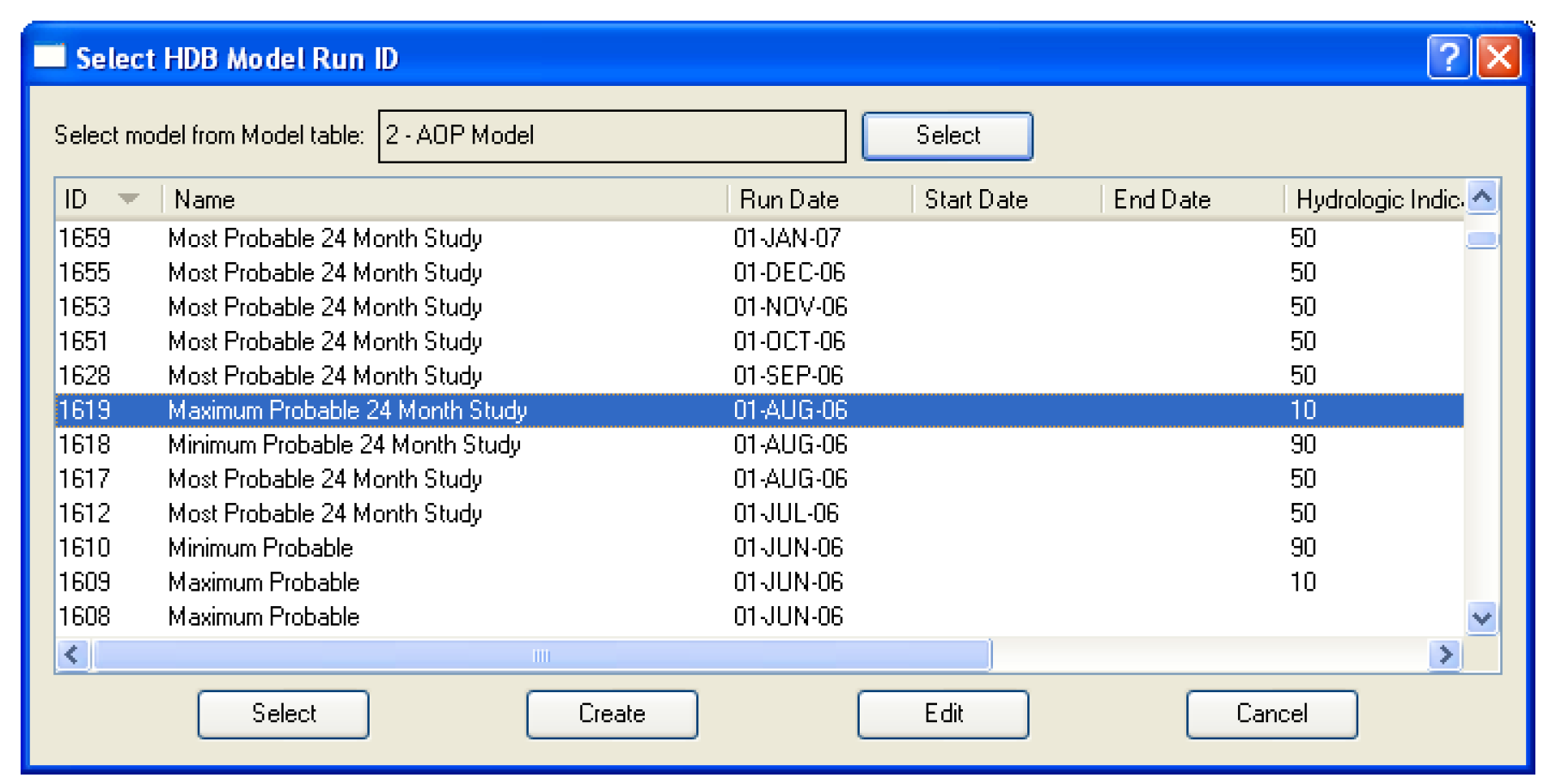Screen dimensions: 1550x784
Task: Close the Select HDB Model Run ID dialog
Action: pyautogui.click(x=1498, y=58)
